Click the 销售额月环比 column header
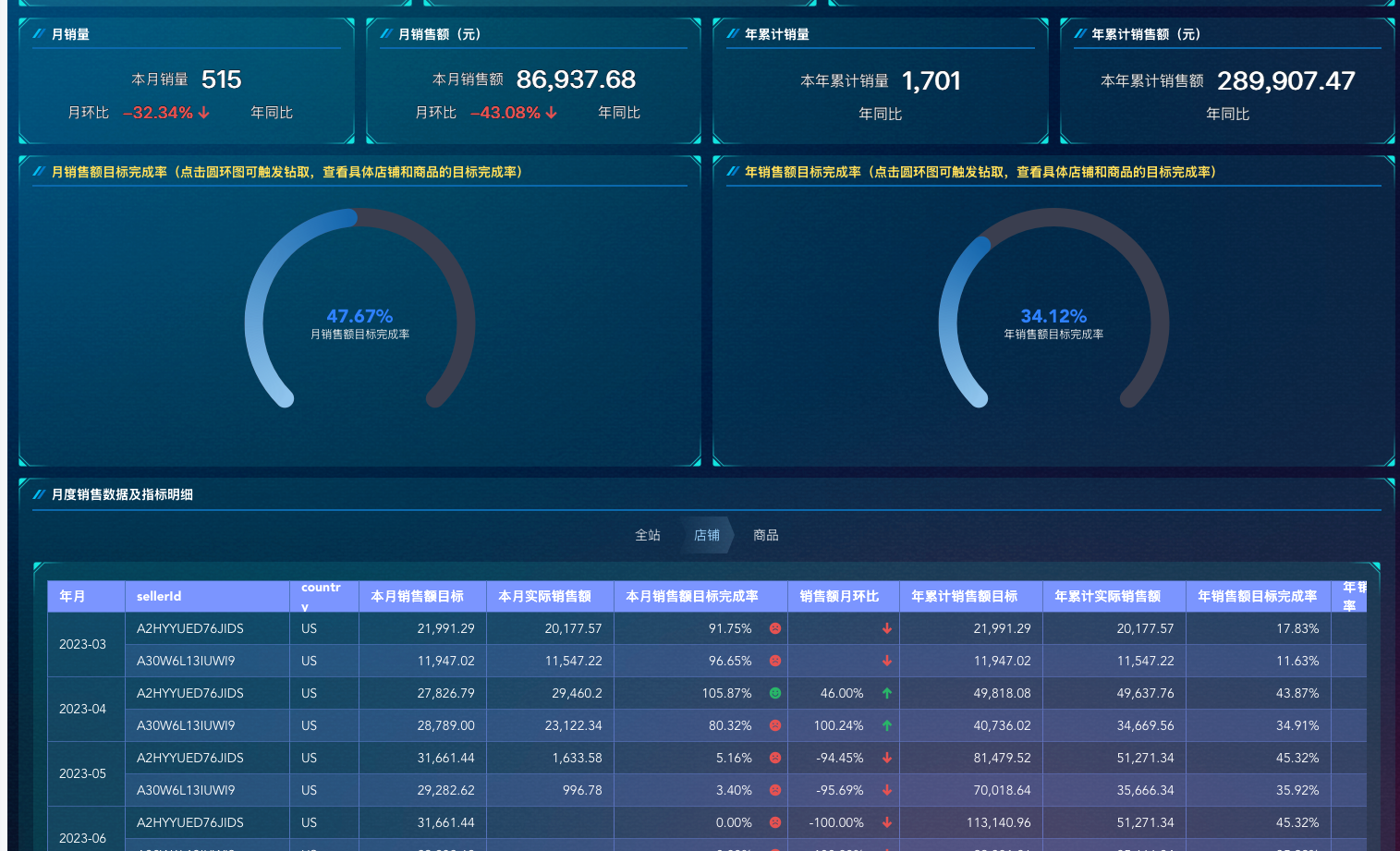The height and width of the screenshot is (851, 1400). click(839, 597)
